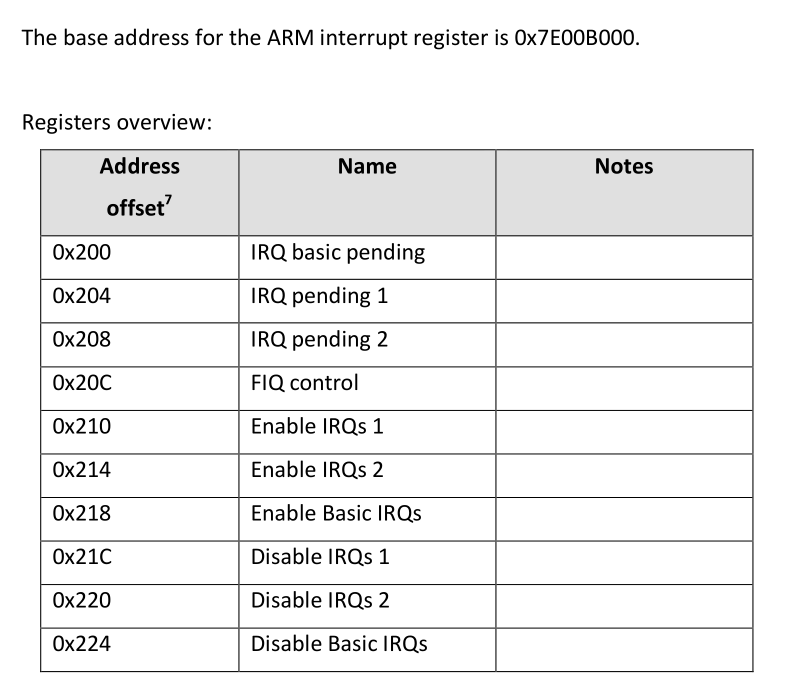Click the 'Disable Basic IRQs' name cell
This screenshot has width=785, height=690.
tap(339, 644)
